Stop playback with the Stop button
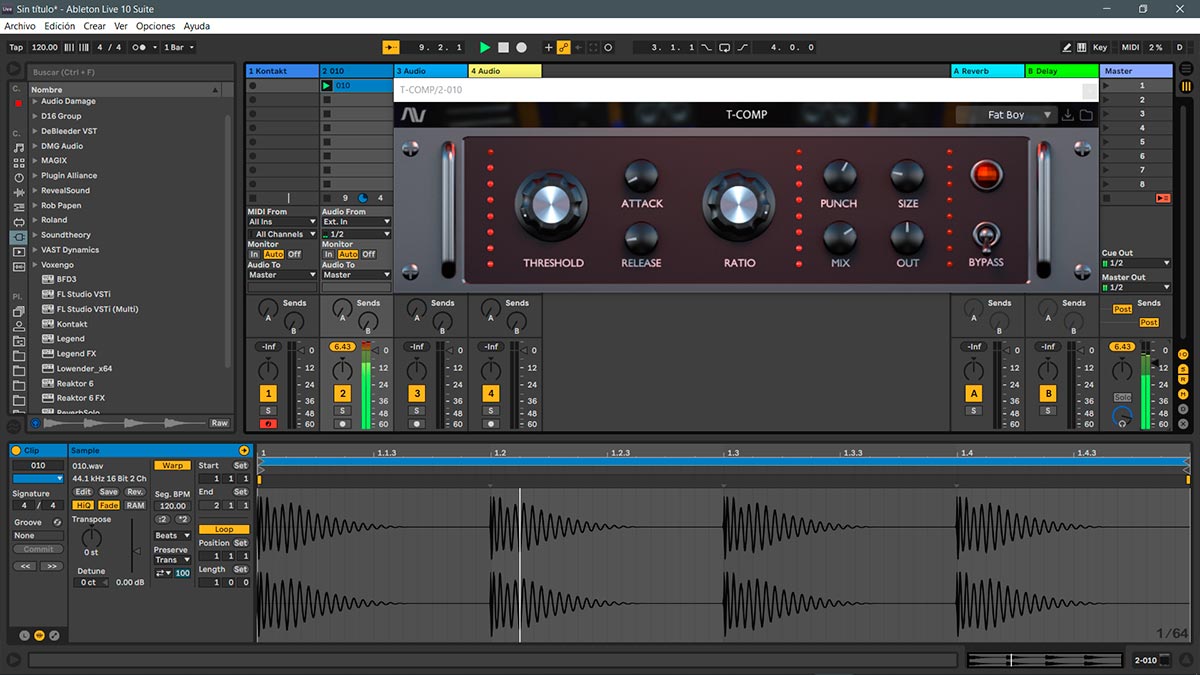 pyautogui.click(x=504, y=47)
